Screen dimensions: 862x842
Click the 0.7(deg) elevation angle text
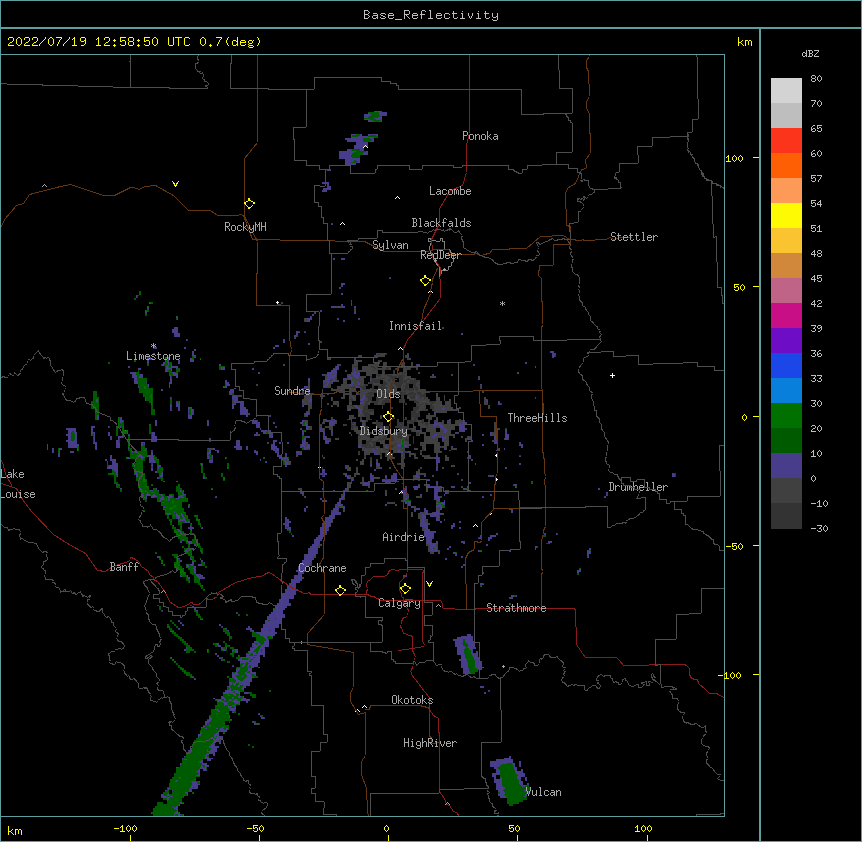point(230,42)
